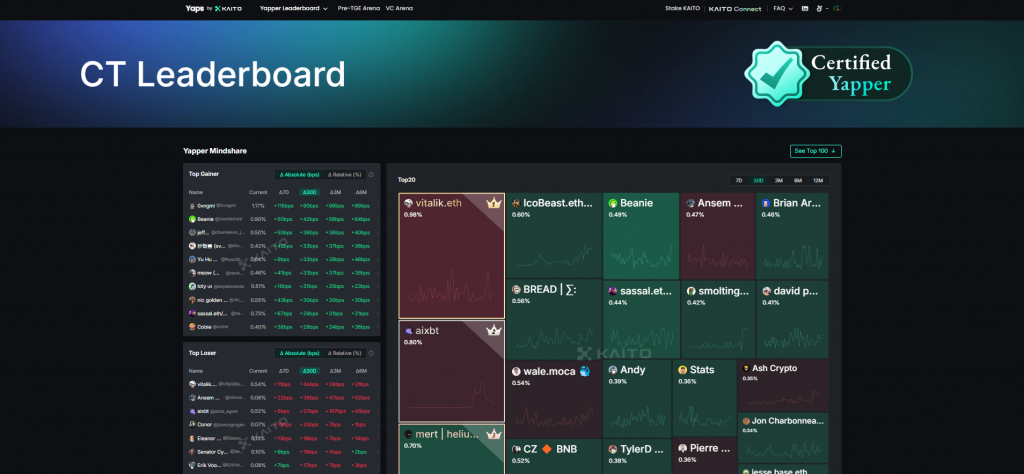This screenshot has width=1024, height=474.
Task: Click the info icon beside the Top Gainer toggle
Action: (371, 174)
